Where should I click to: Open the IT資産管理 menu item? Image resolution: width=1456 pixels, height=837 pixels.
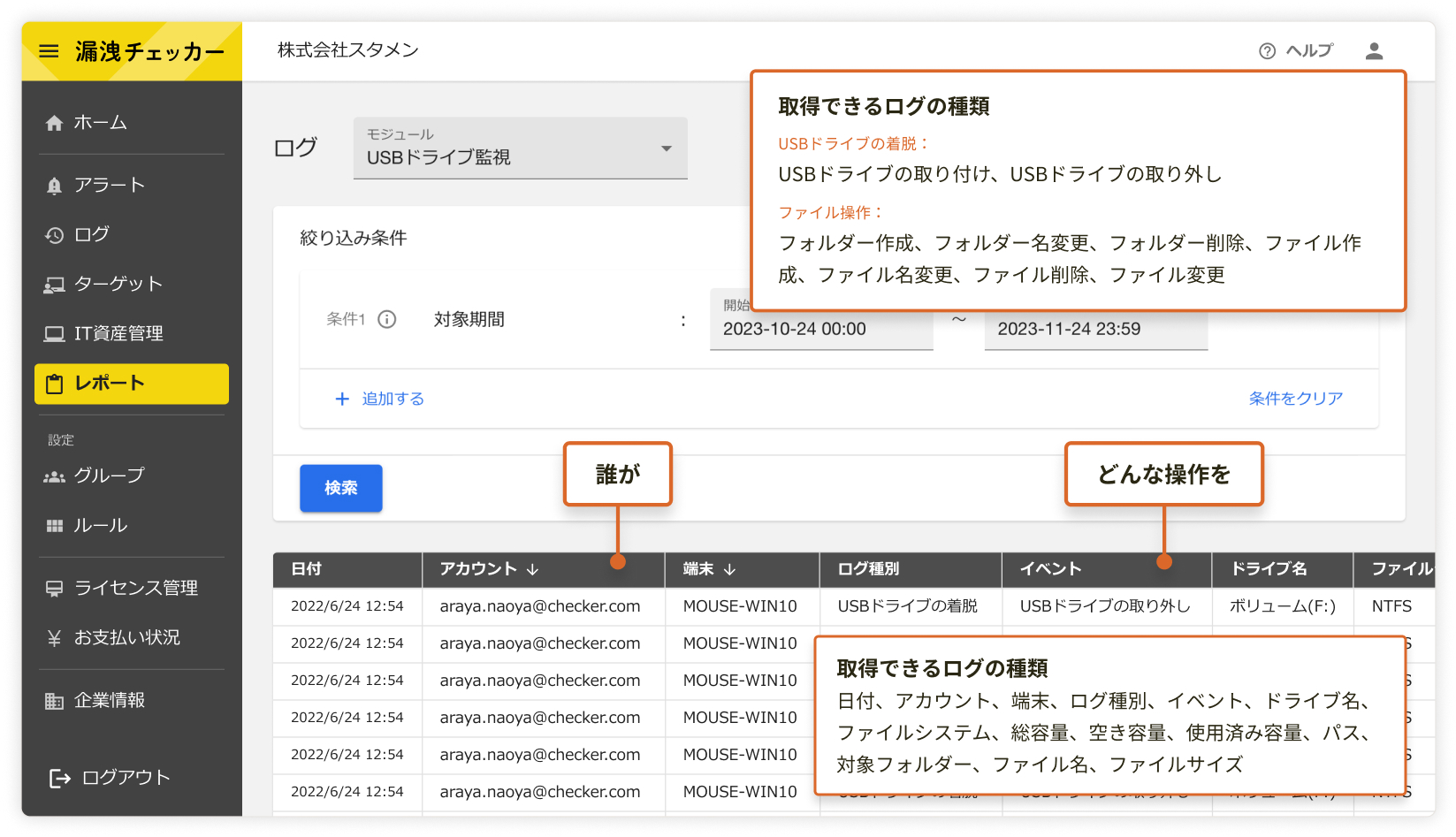[132, 334]
